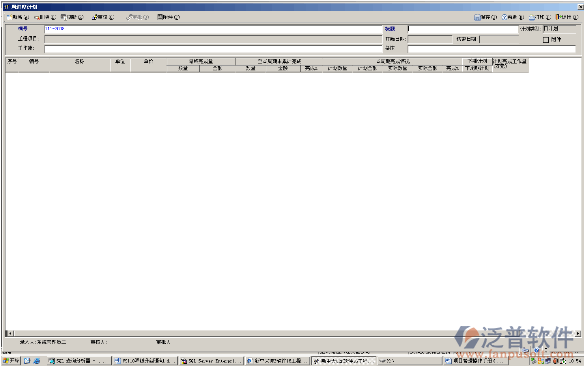Tick the checkbox at the form's right edge
Viewport: 584px width, 370px height.
pyautogui.click(x=546, y=39)
